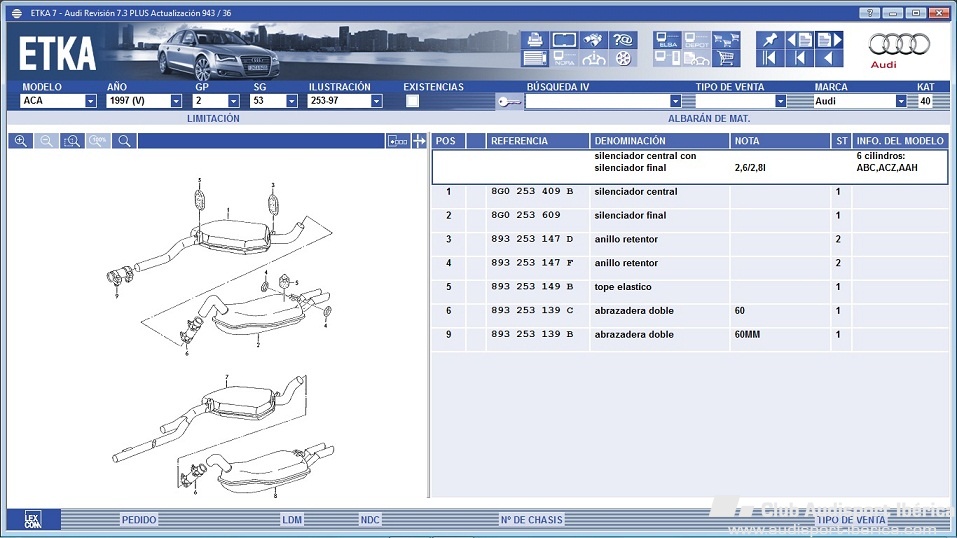Click the NDC button in bottom bar
This screenshot has width=957, height=538.
[x=370, y=520]
